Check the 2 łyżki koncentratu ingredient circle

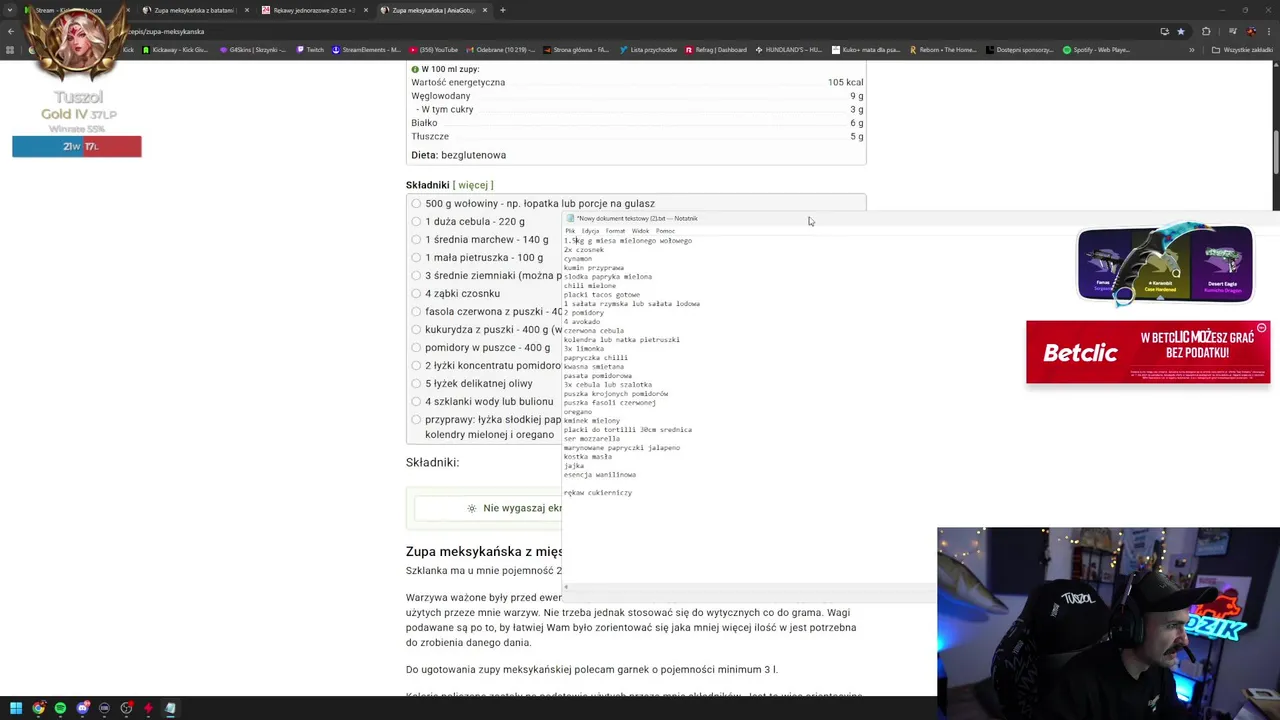click(416, 365)
